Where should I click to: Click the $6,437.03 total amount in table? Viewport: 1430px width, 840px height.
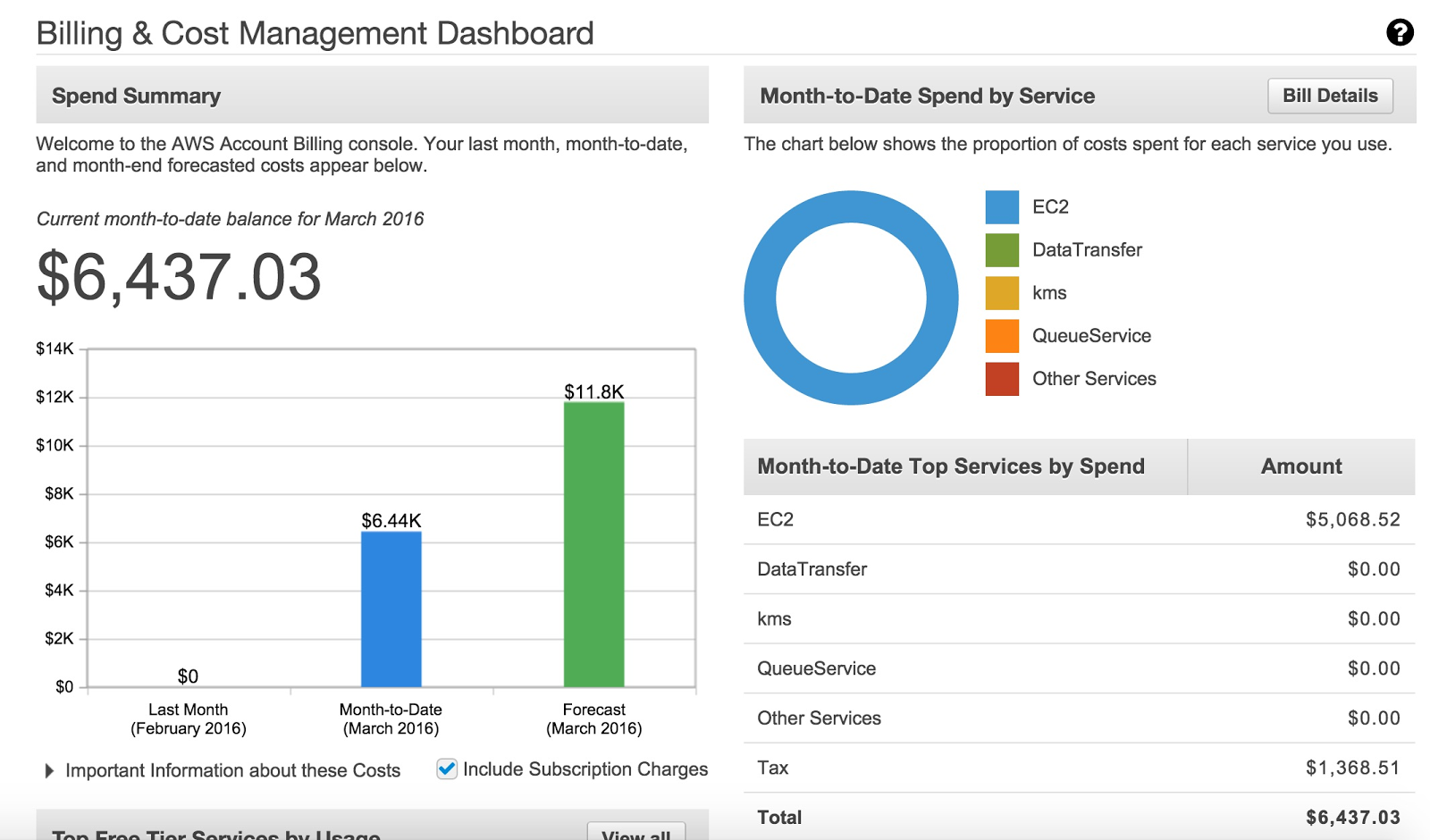[1352, 818]
